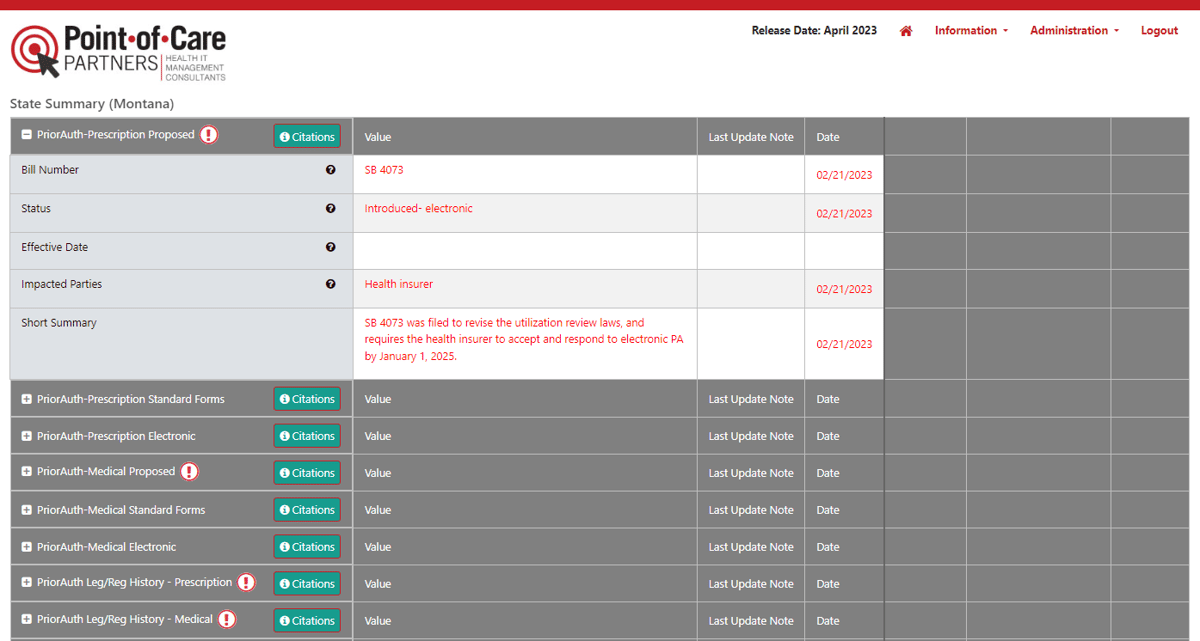Image resolution: width=1200 pixels, height=641 pixels.
Task: Expand the PriorAuth-Medical Electronic section
Action: pos(27,547)
